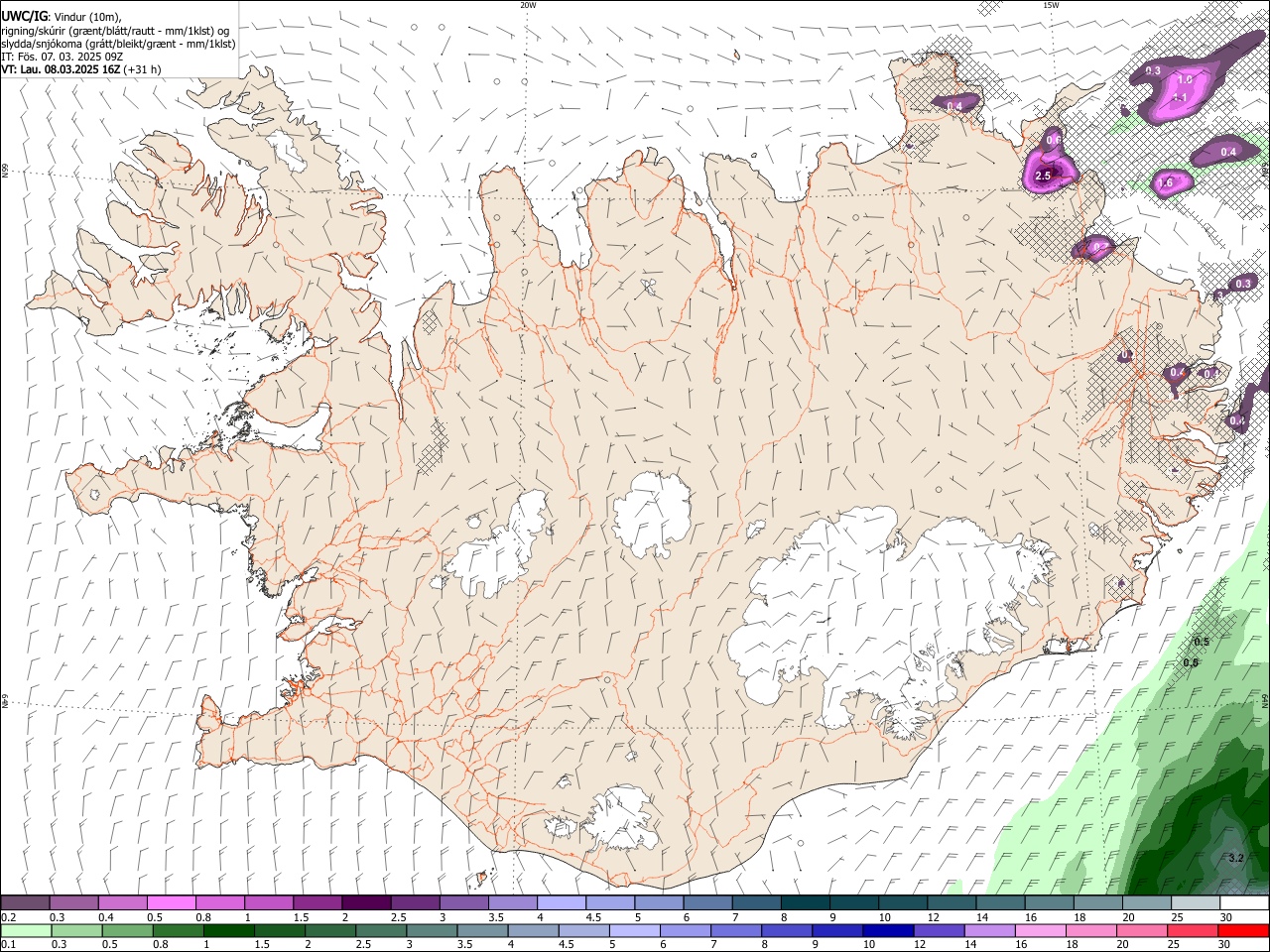Viewport: 1270px width, 952px height.
Task: Click the purple snowfall cell marked 2.5
Action: tap(1051, 169)
